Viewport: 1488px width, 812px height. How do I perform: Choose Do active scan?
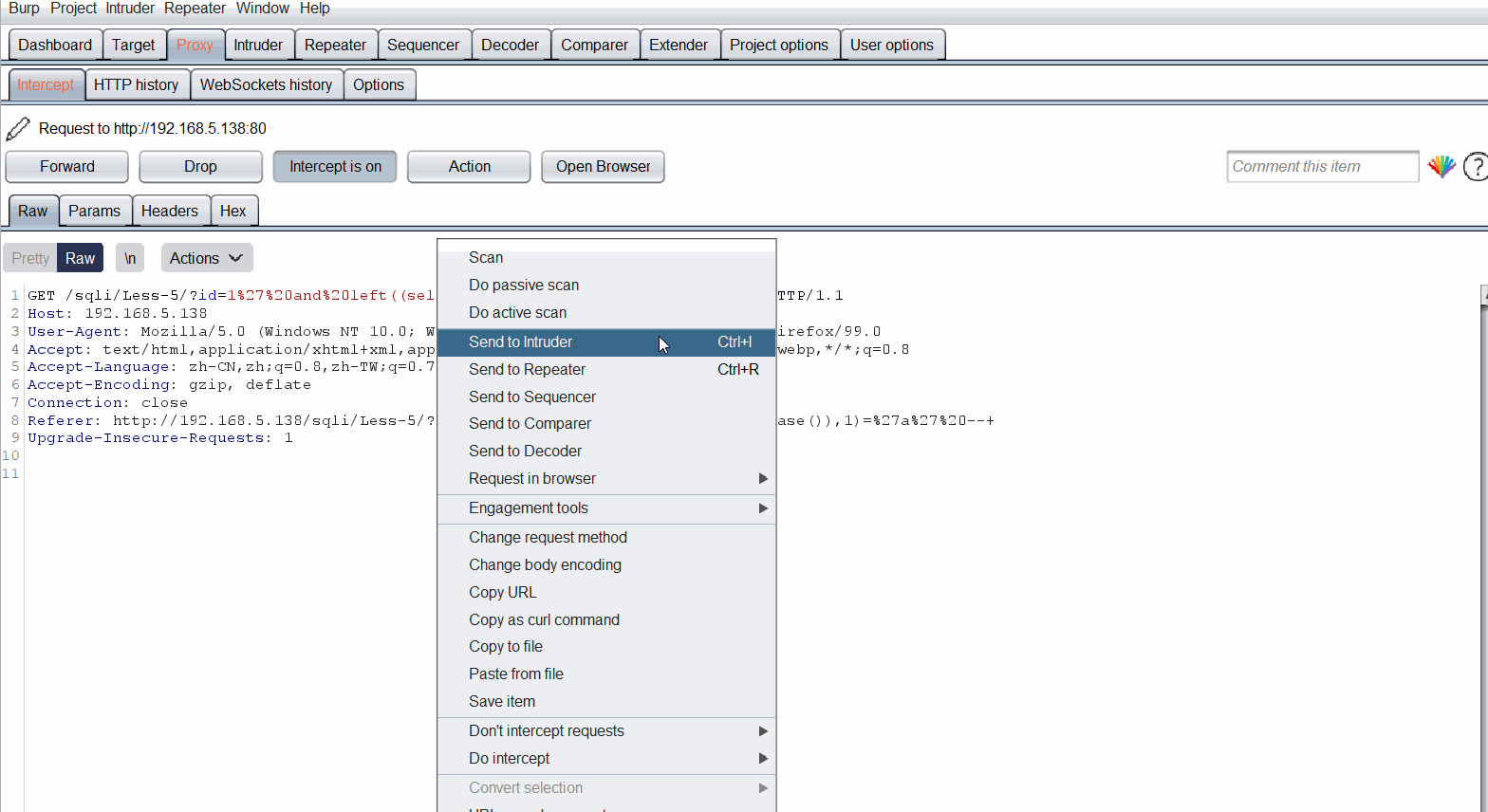pos(606,313)
